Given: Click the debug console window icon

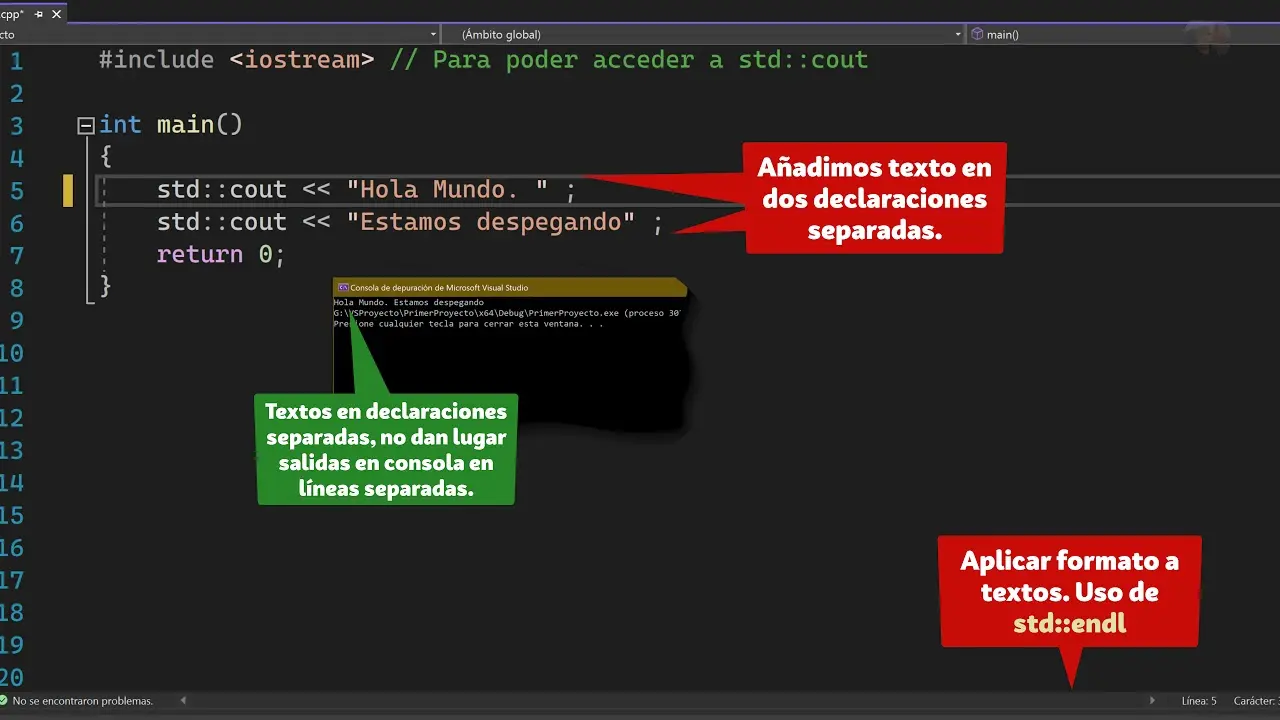Looking at the screenshot, I should [343, 288].
